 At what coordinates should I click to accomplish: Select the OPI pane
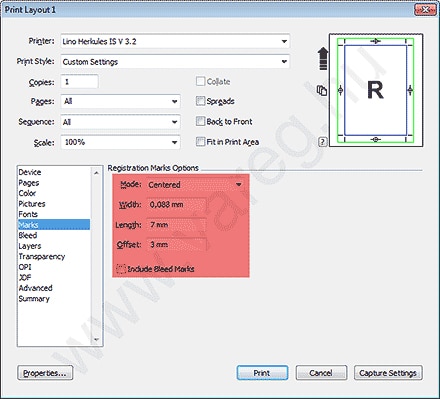click(x=54, y=267)
